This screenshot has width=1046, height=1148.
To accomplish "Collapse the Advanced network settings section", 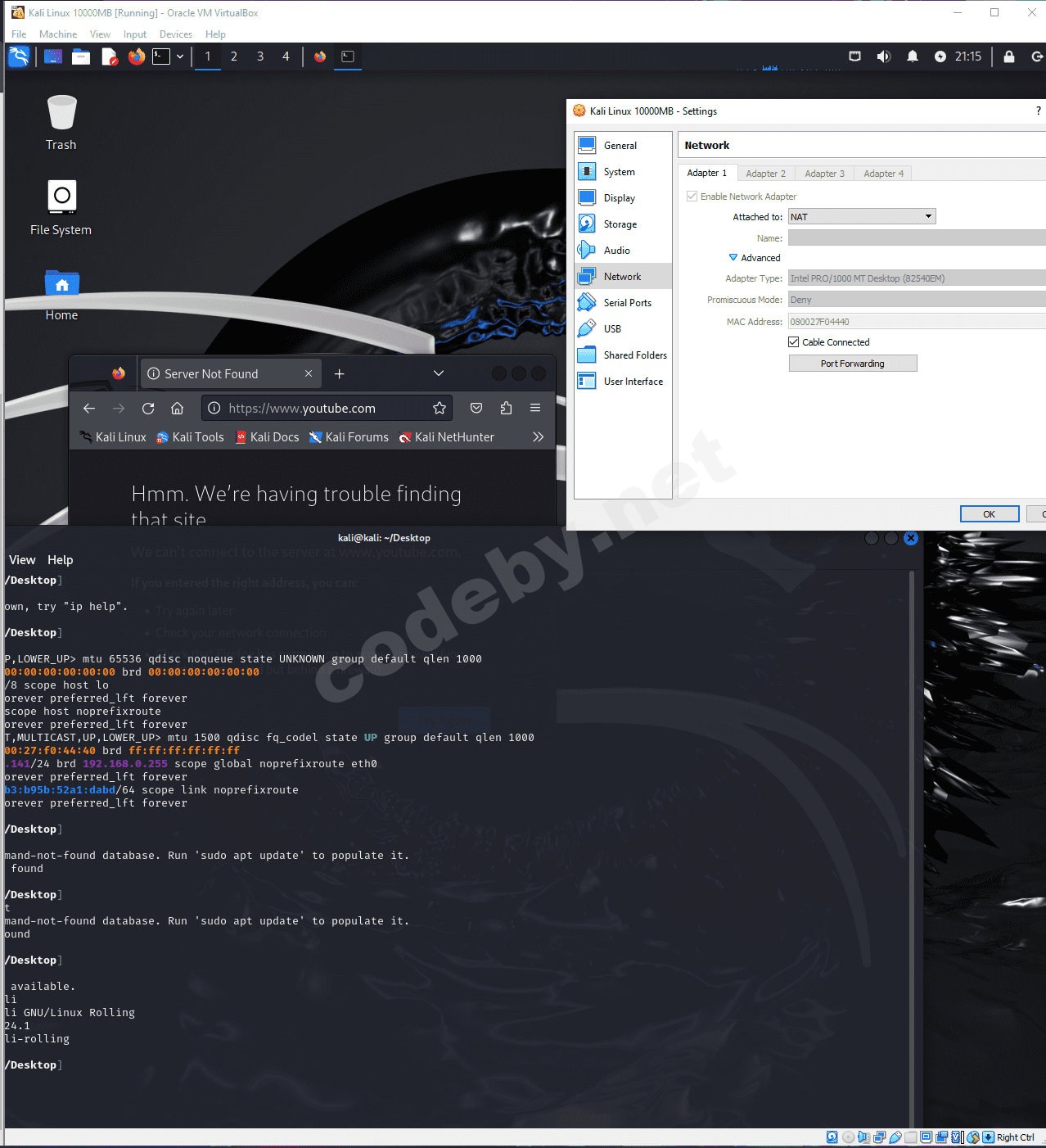I will click(x=733, y=258).
